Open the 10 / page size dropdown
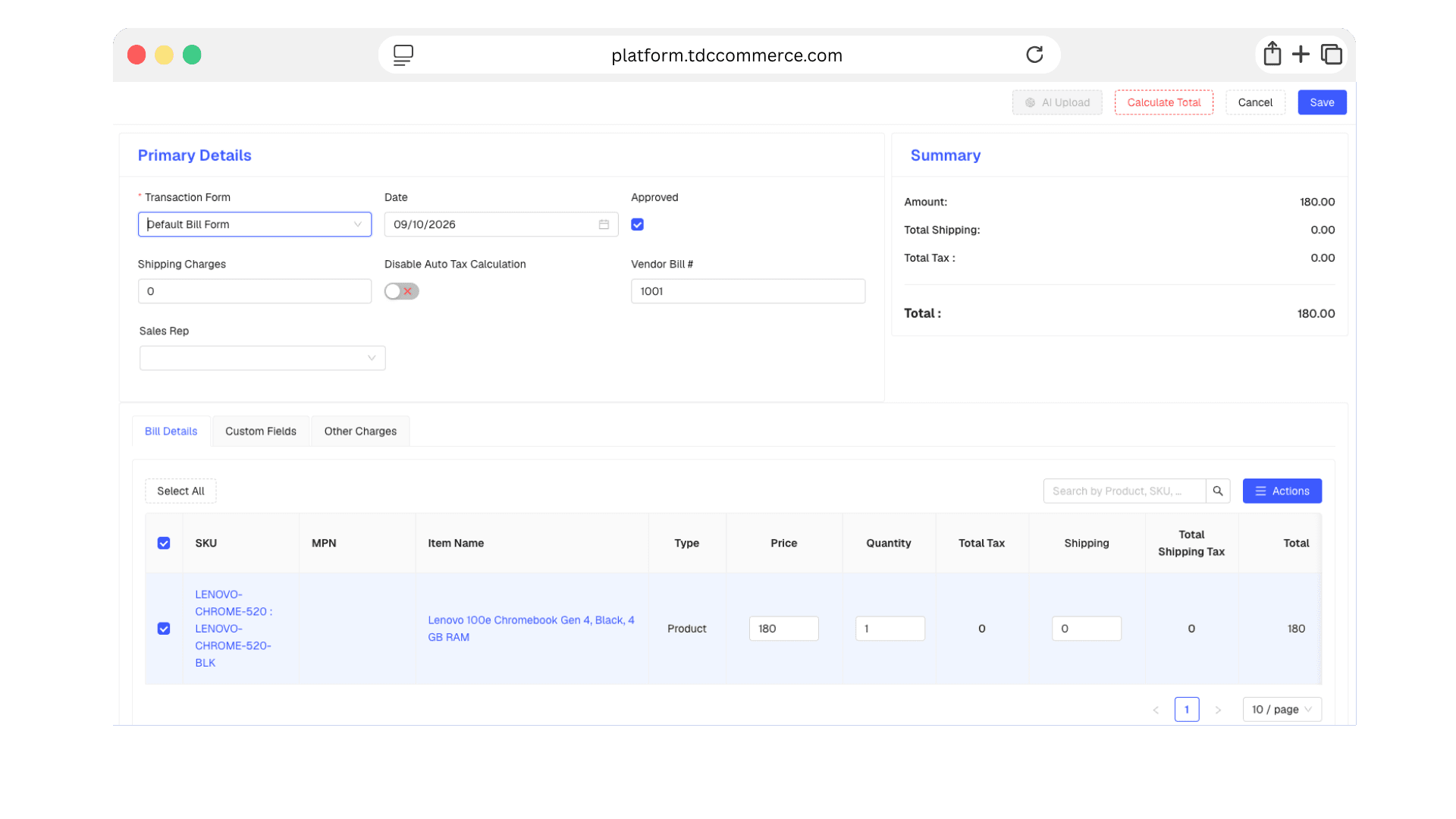1456x819 pixels. pyautogui.click(x=1282, y=710)
